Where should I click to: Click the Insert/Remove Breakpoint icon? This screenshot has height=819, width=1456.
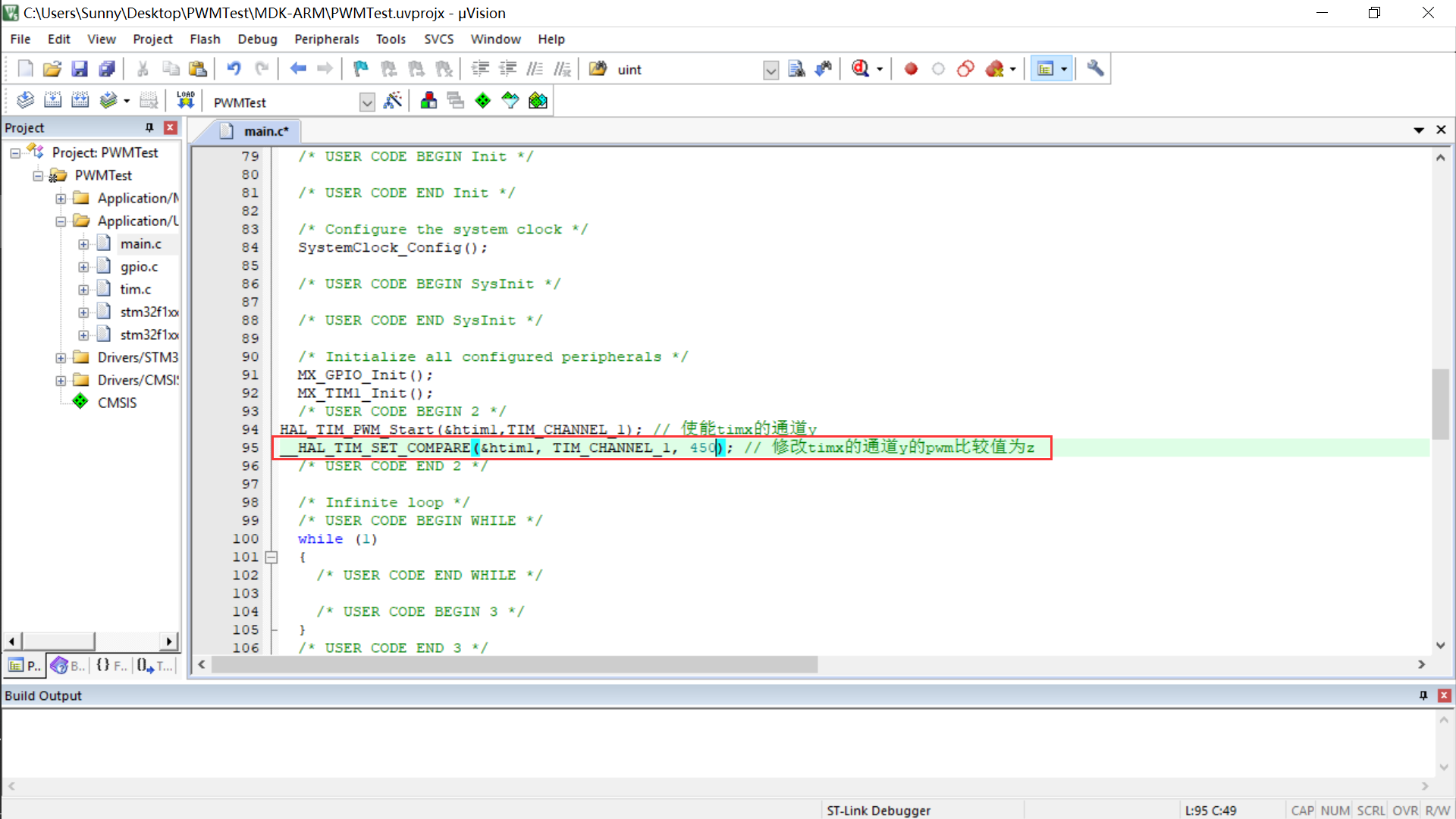pos(911,68)
